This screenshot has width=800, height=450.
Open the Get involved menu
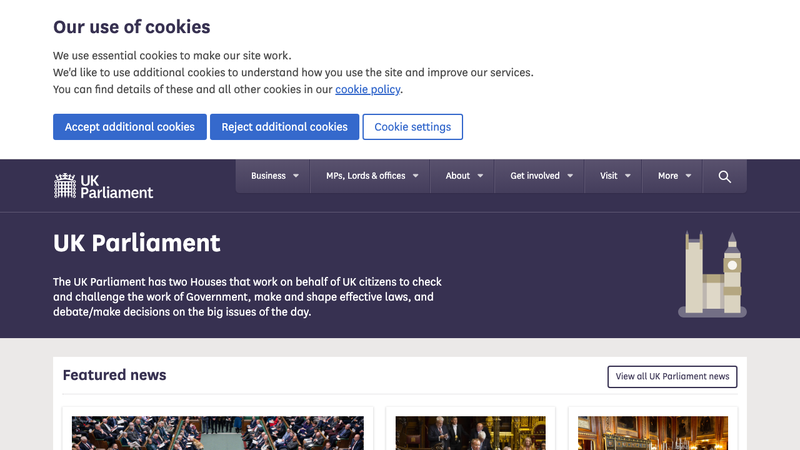tap(541, 176)
